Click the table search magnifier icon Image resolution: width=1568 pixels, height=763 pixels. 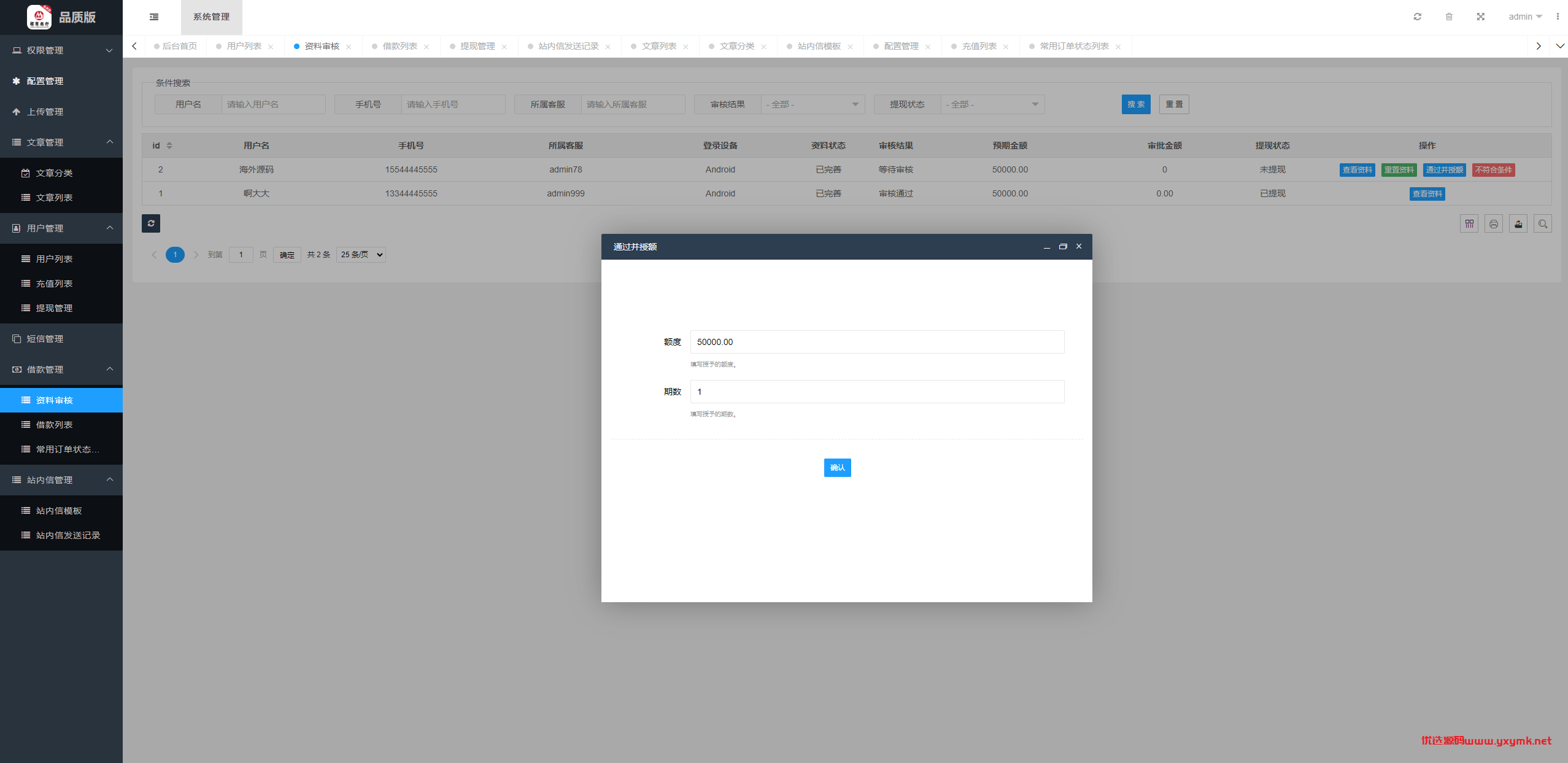tap(1543, 224)
